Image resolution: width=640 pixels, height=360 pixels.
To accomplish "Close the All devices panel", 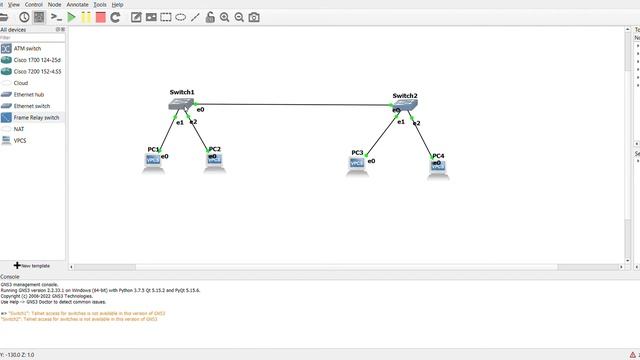I will [63, 29].
